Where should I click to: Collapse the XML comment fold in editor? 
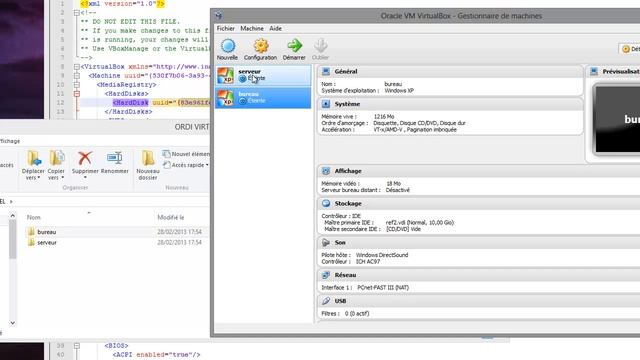pyautogui.click(x=77, y=13)
